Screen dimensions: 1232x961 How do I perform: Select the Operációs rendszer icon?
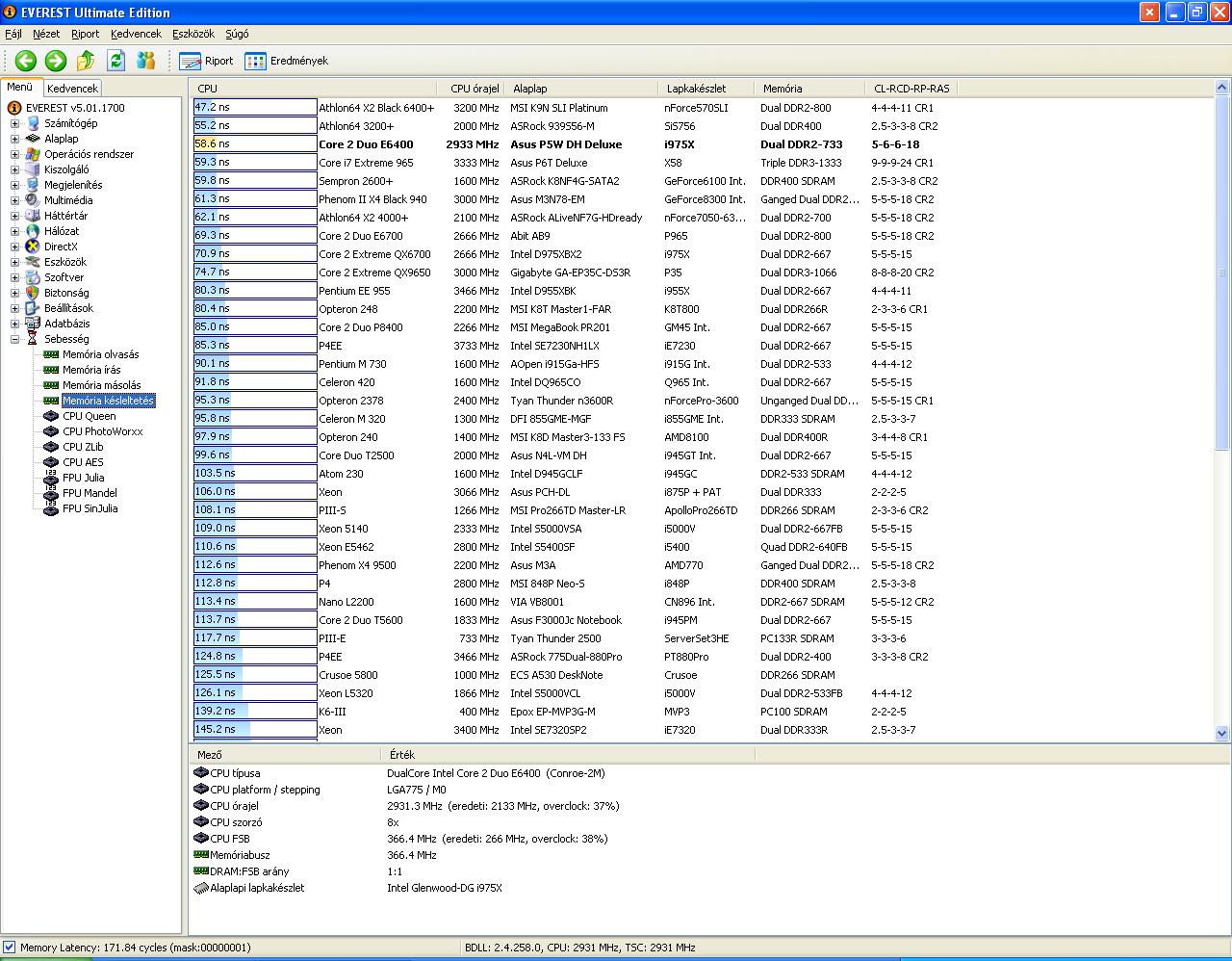(33, 154)
